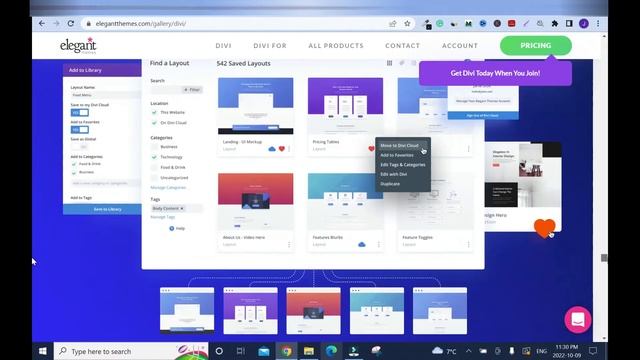Open options menu on Features Blurbs card
The height and width of the screenshot is (360, 640).
(x=379, y=244)
